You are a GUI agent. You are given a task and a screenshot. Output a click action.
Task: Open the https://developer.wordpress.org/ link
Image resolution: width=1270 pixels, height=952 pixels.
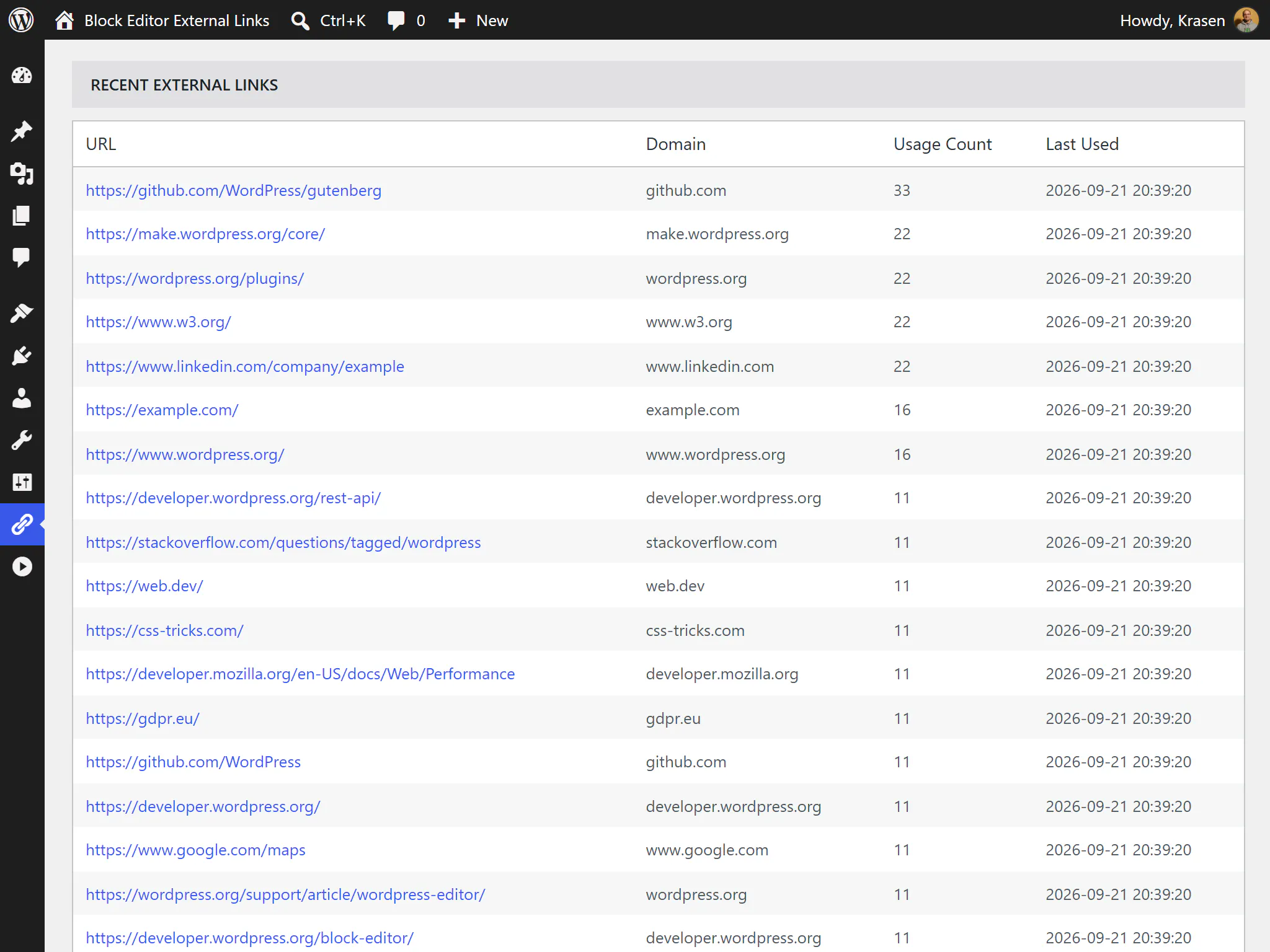click(x=203, y=806)
